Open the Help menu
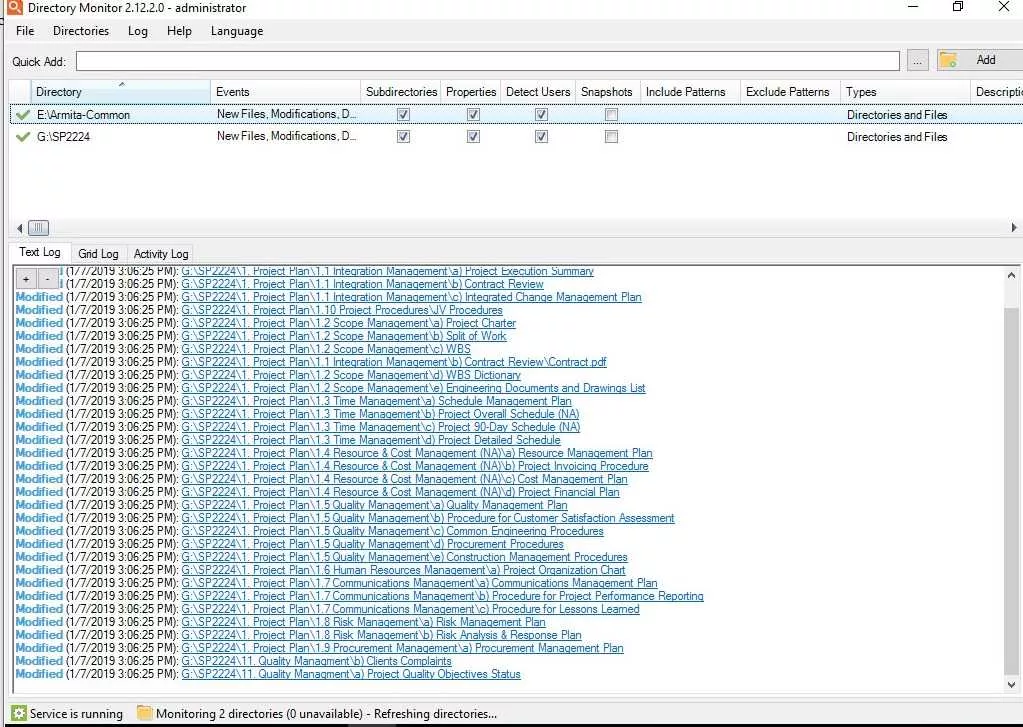The height and width of the screenshot is (727, 1023). [179, 31]
